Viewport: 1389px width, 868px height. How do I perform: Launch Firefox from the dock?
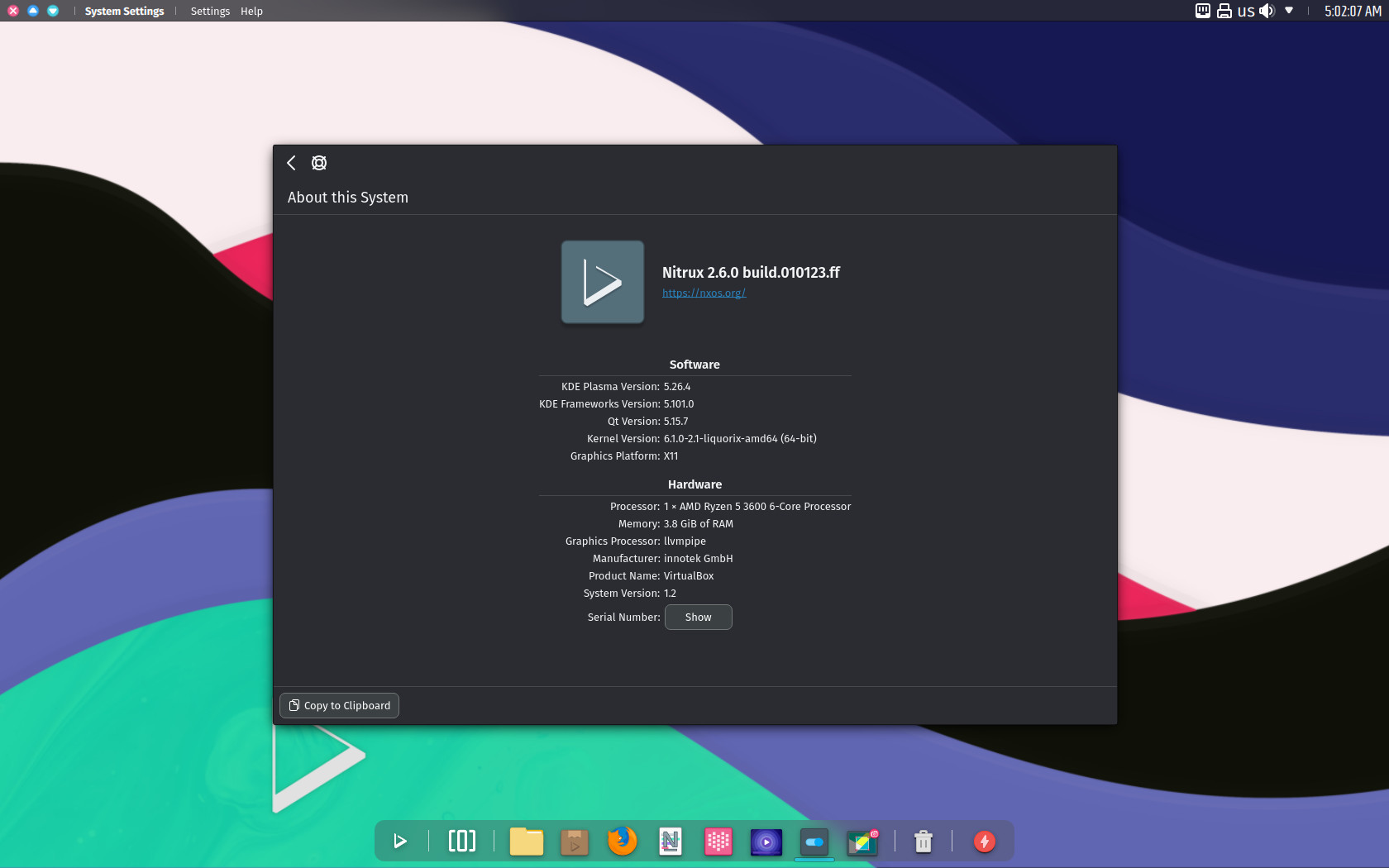tap(623, 841)
